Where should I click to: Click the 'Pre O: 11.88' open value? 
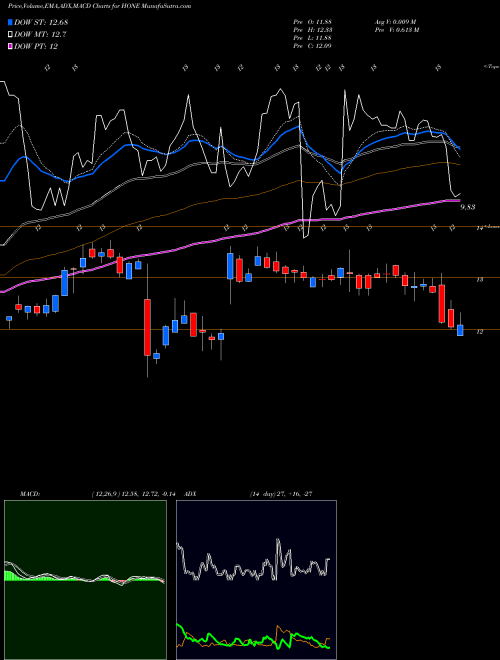coord(313,22)
